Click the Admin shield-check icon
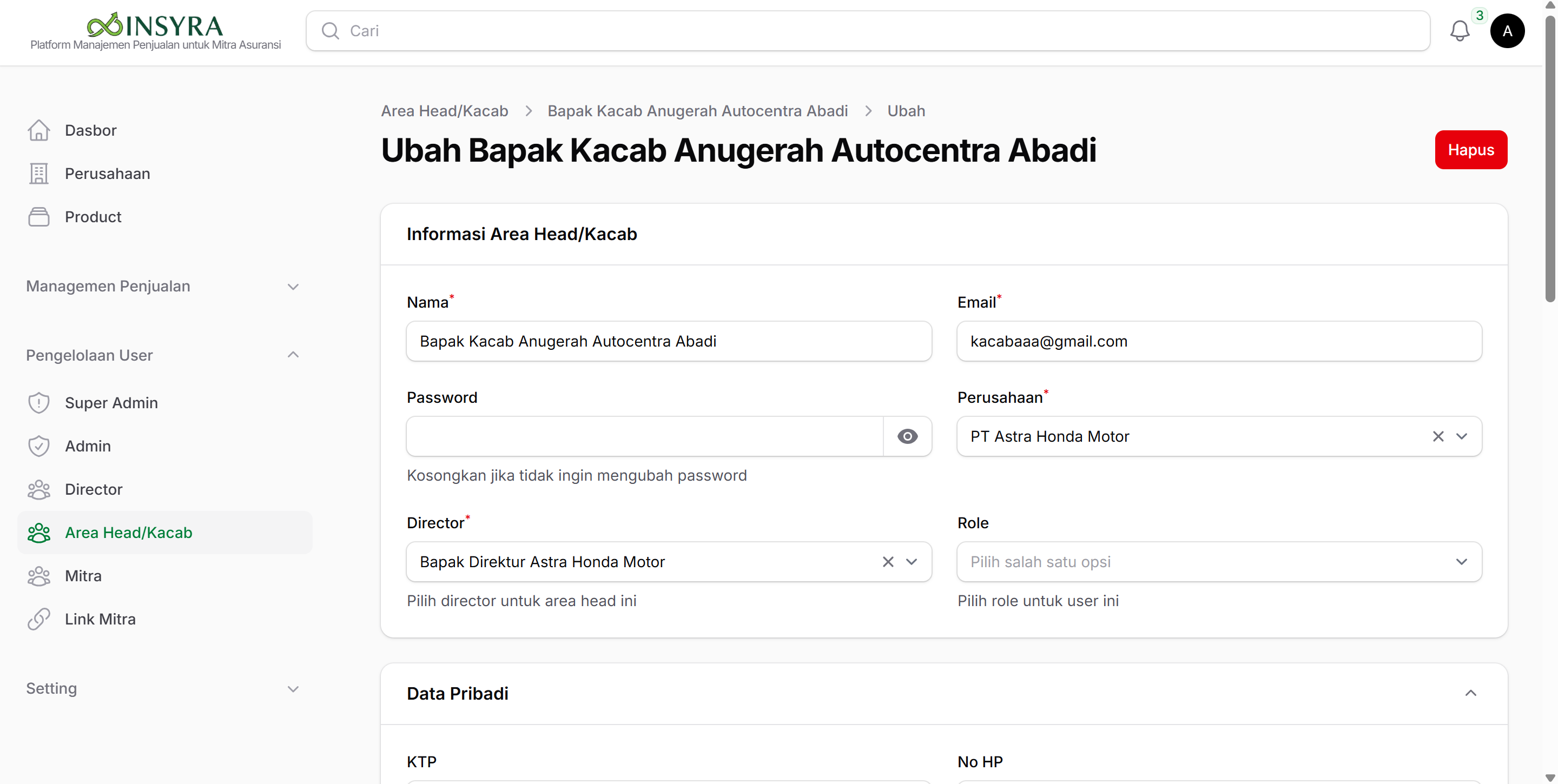The image size is (1558, 784). point(39,446)
